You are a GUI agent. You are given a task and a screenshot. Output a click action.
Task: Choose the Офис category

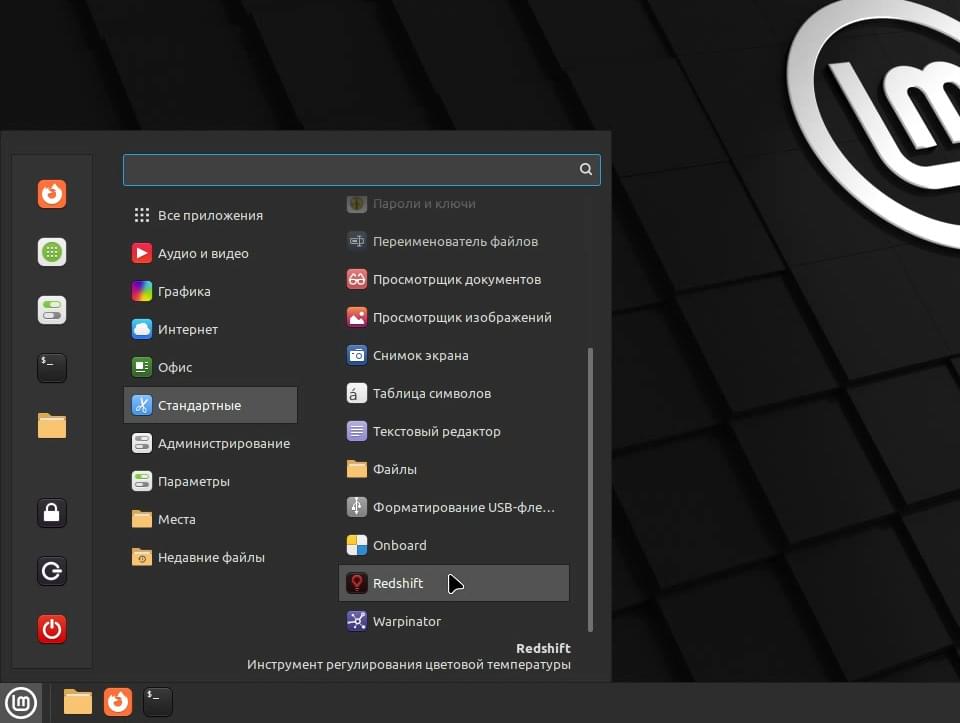[x=211, y=367]
